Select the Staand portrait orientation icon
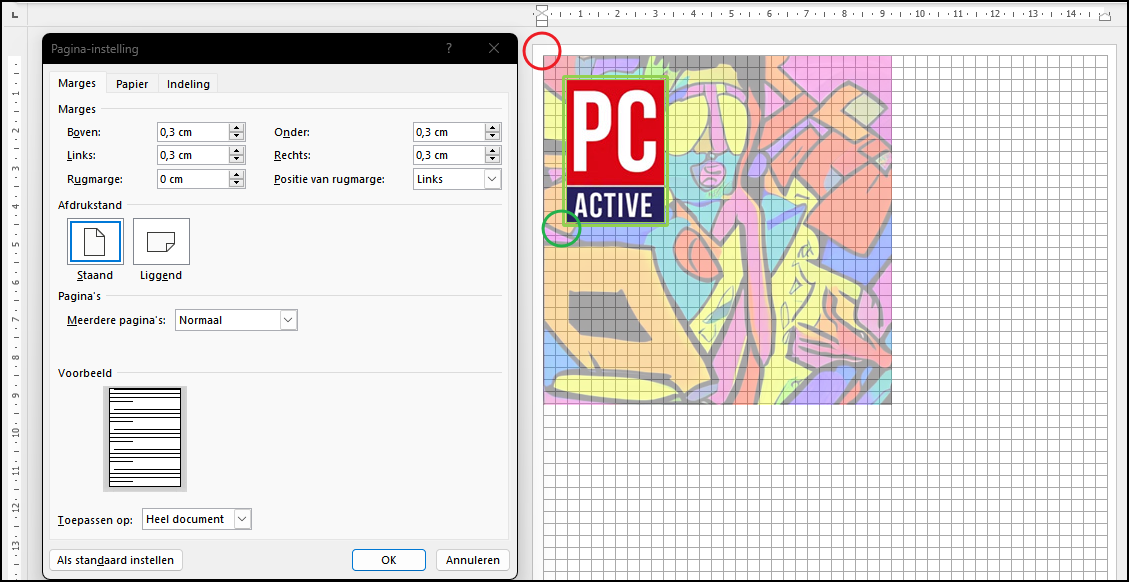 pos(95,241)
